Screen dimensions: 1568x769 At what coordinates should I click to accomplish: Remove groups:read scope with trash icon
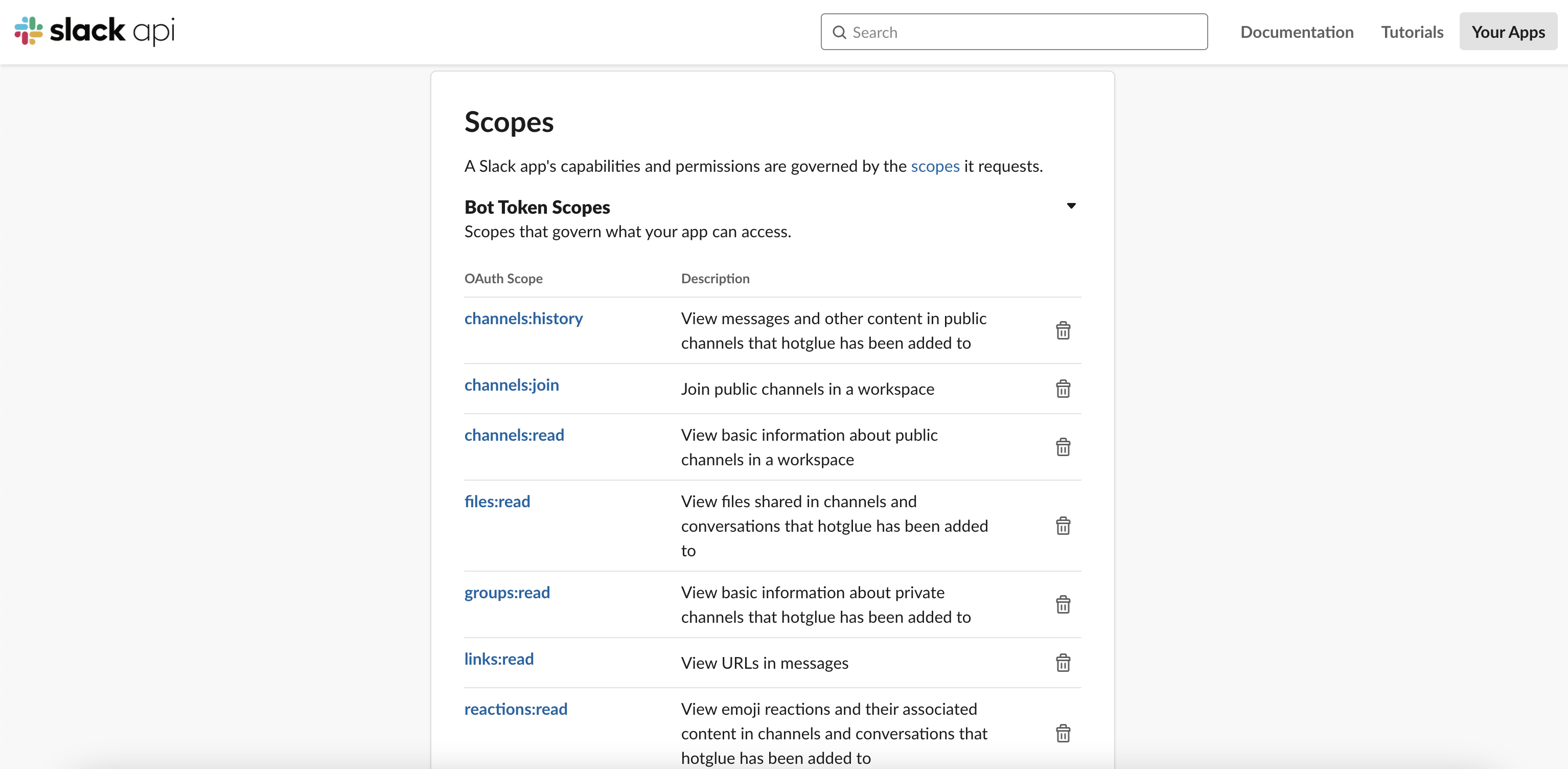1063,604
